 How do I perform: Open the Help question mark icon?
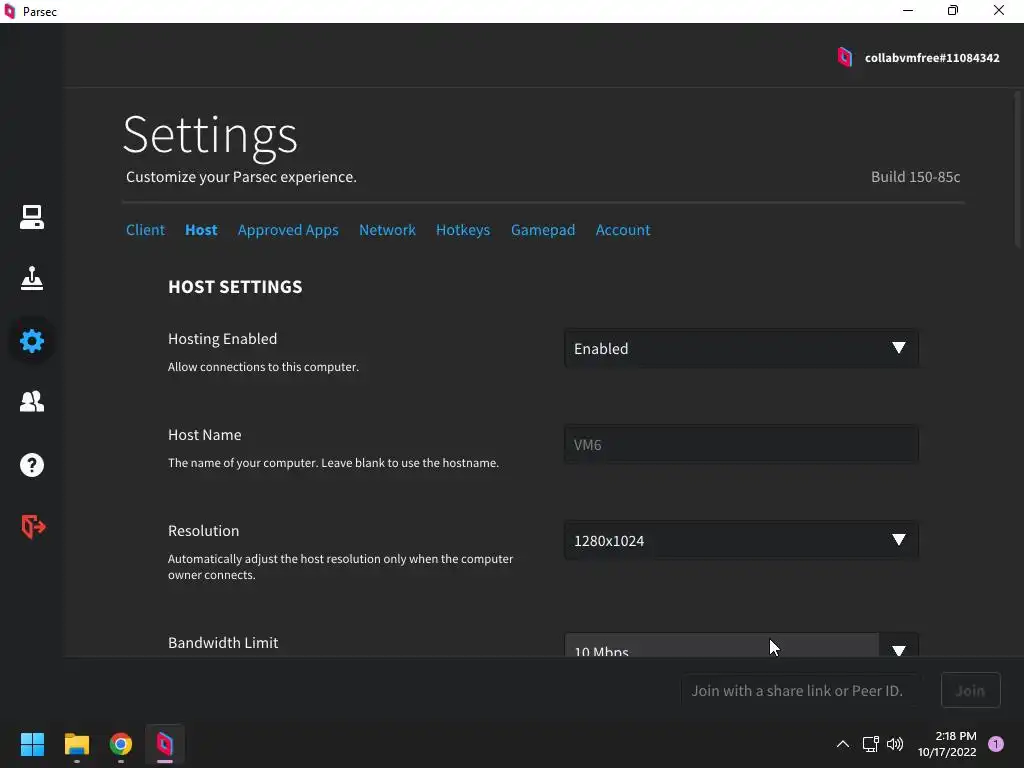click(x=32, y=465)
